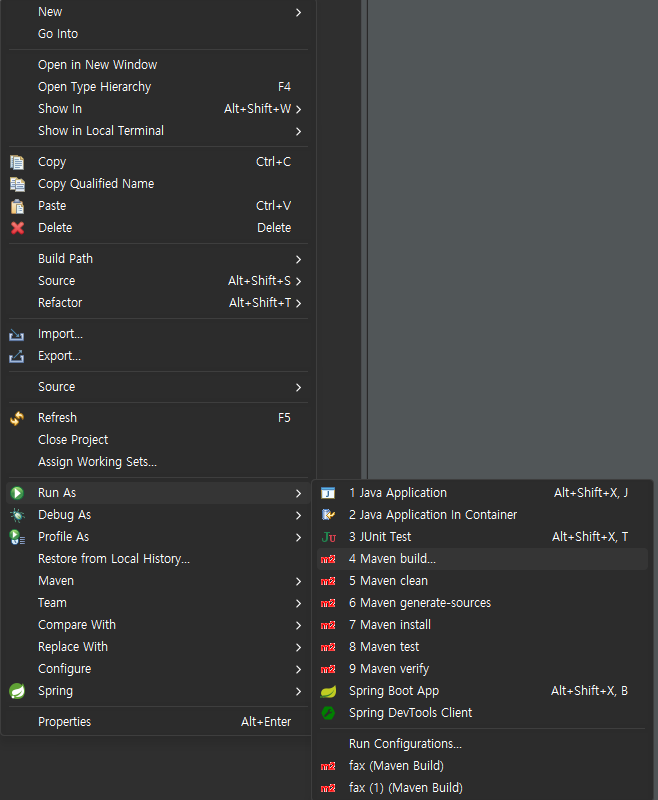Click the m2 icon beside Maven generate-sources

coord(328,603)
